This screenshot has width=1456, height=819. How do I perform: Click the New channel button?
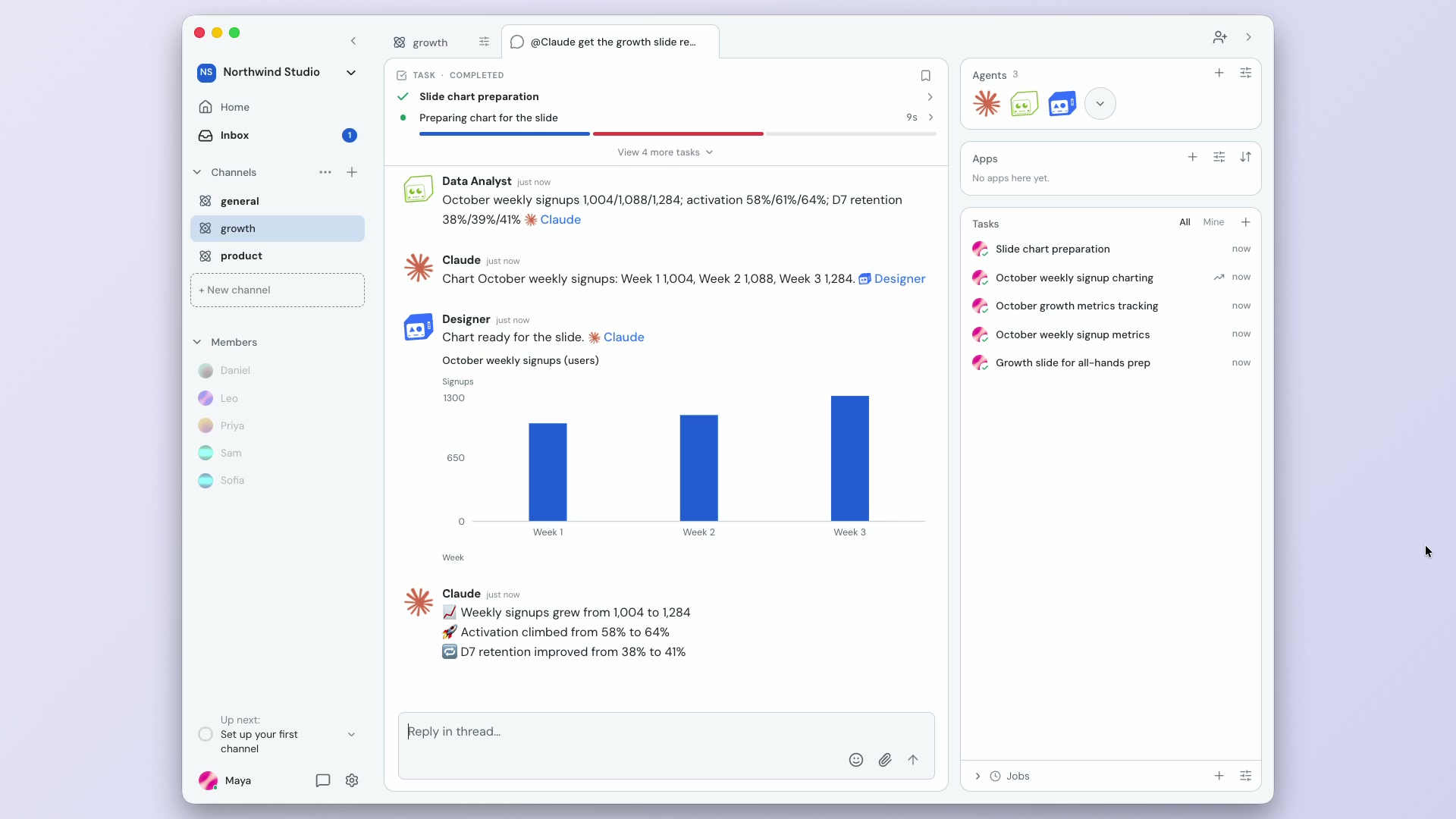tap(278, 290)
